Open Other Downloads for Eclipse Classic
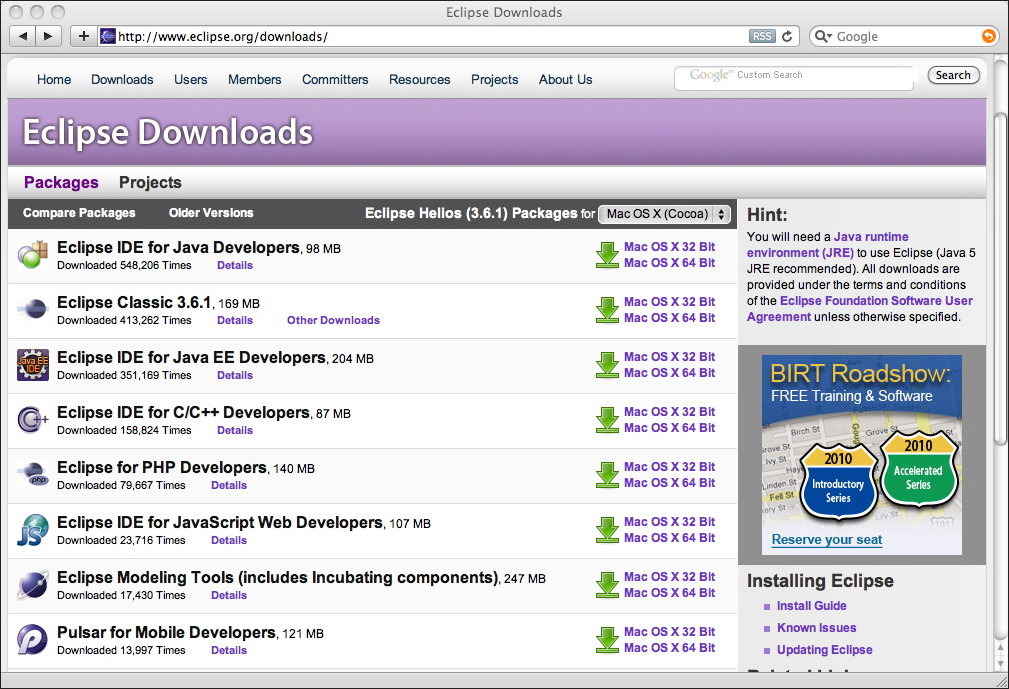 coord(333,320)
